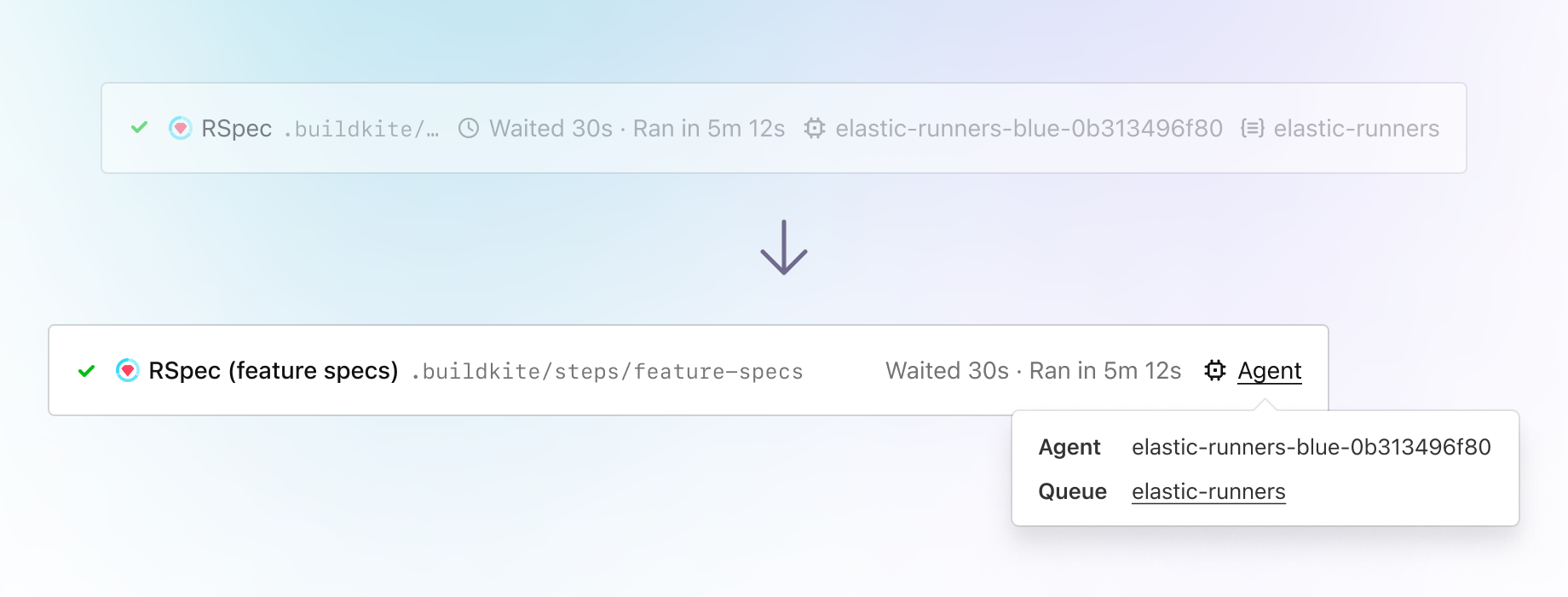Click the elastic-runners queue name in the top row

(1356, 128)
